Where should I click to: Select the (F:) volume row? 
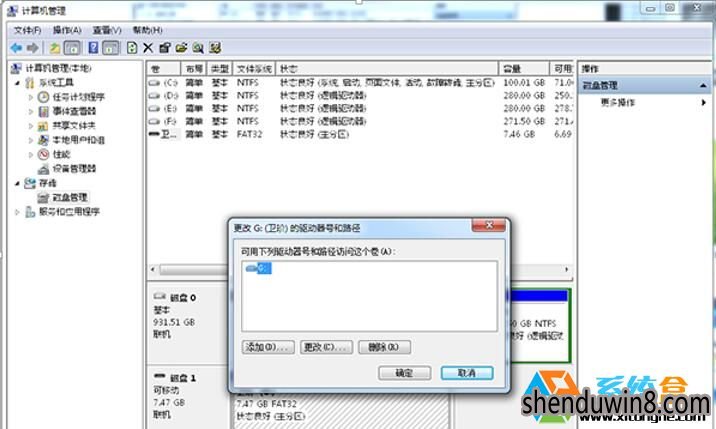360,121
